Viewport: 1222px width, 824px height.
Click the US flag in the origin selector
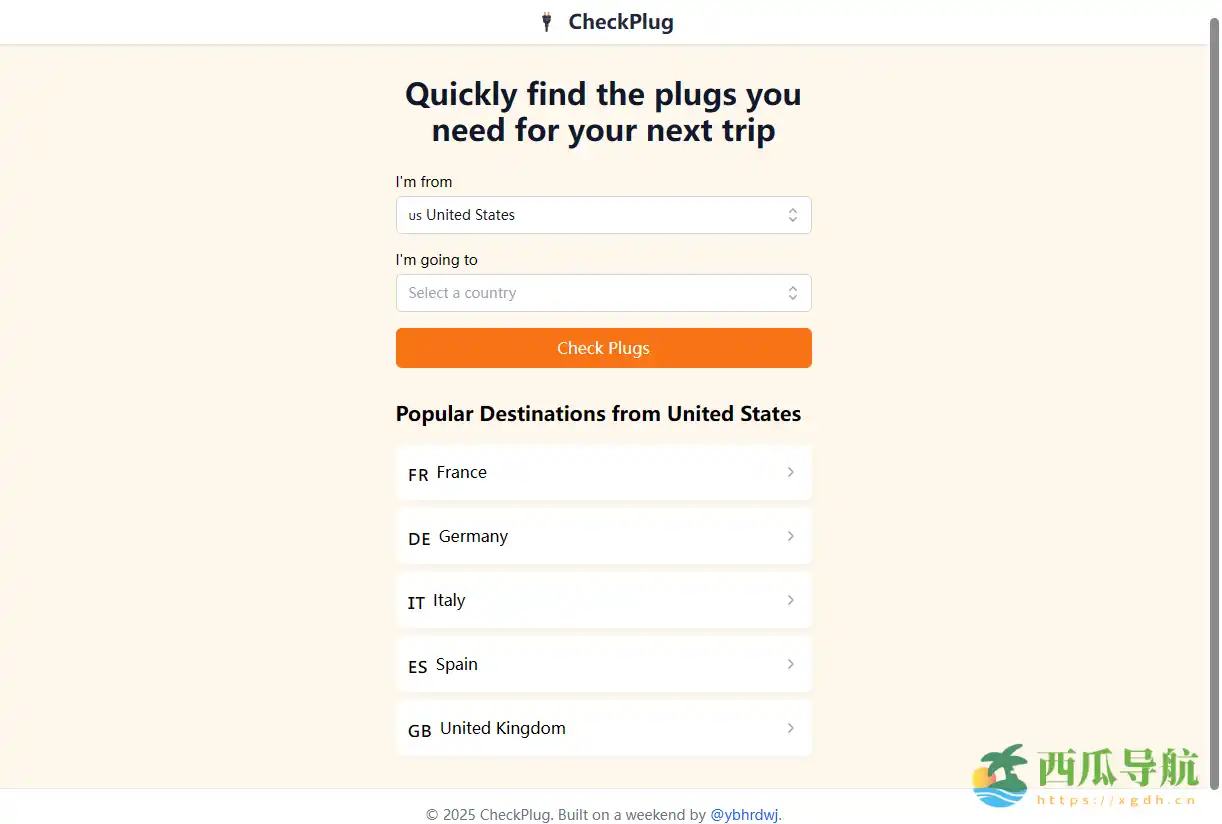coord(415,215)
